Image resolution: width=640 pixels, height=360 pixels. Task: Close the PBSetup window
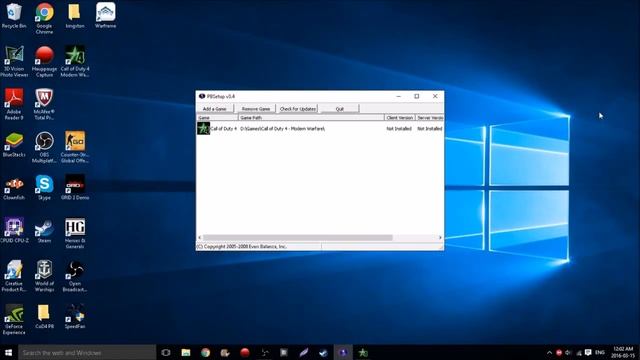[435, 96]
